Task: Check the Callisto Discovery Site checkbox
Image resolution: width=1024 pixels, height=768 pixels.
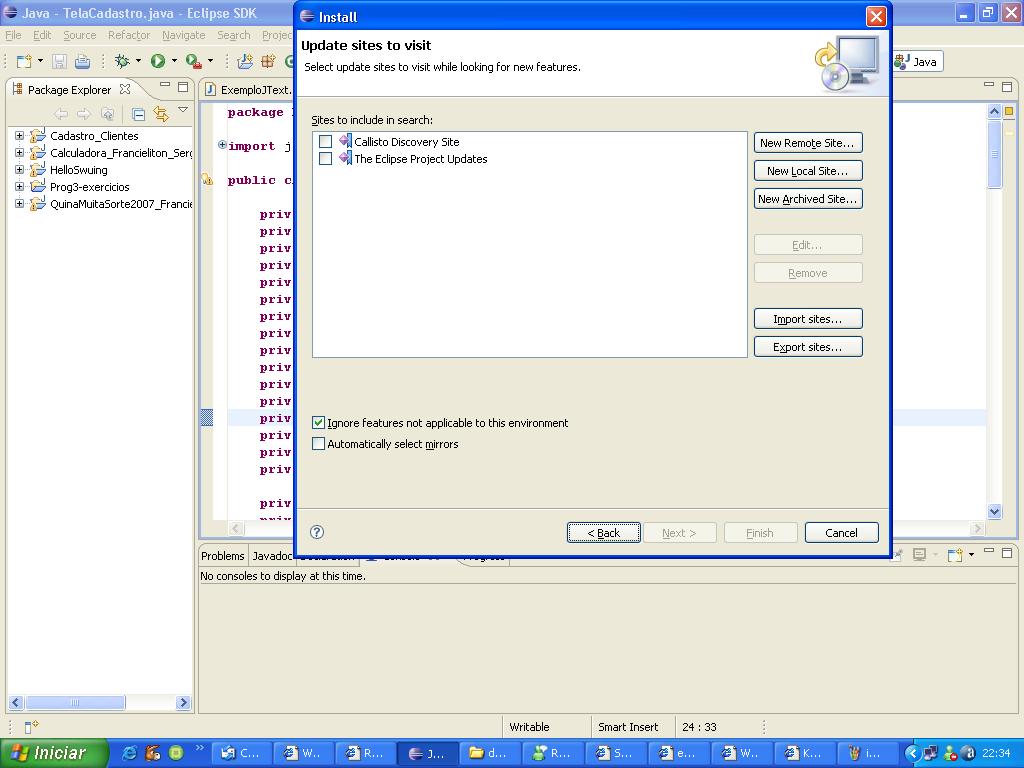Action: click(325, 141)
